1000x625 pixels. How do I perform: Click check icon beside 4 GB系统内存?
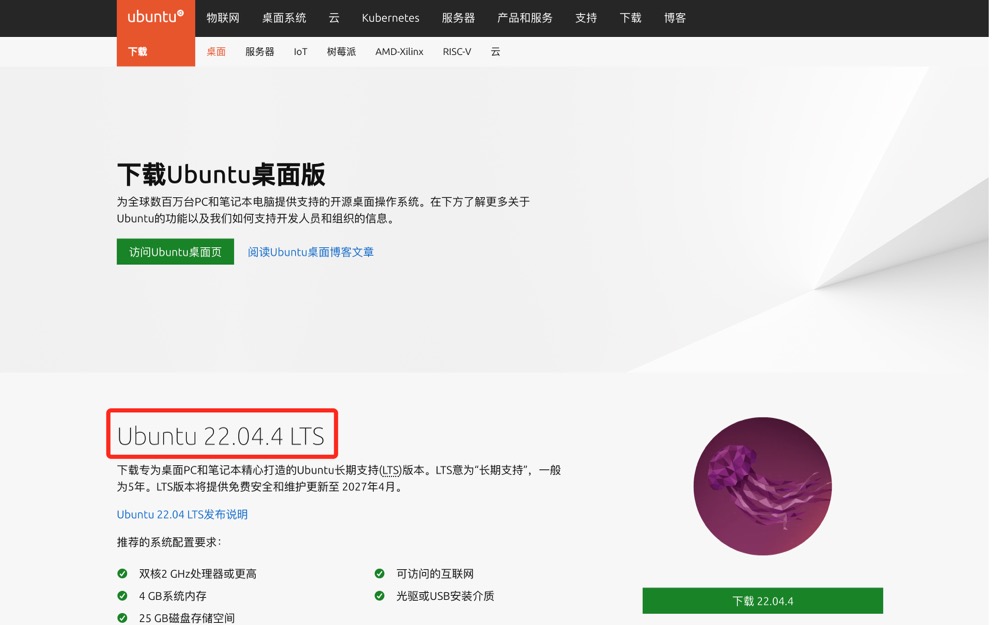pos(122,596)
